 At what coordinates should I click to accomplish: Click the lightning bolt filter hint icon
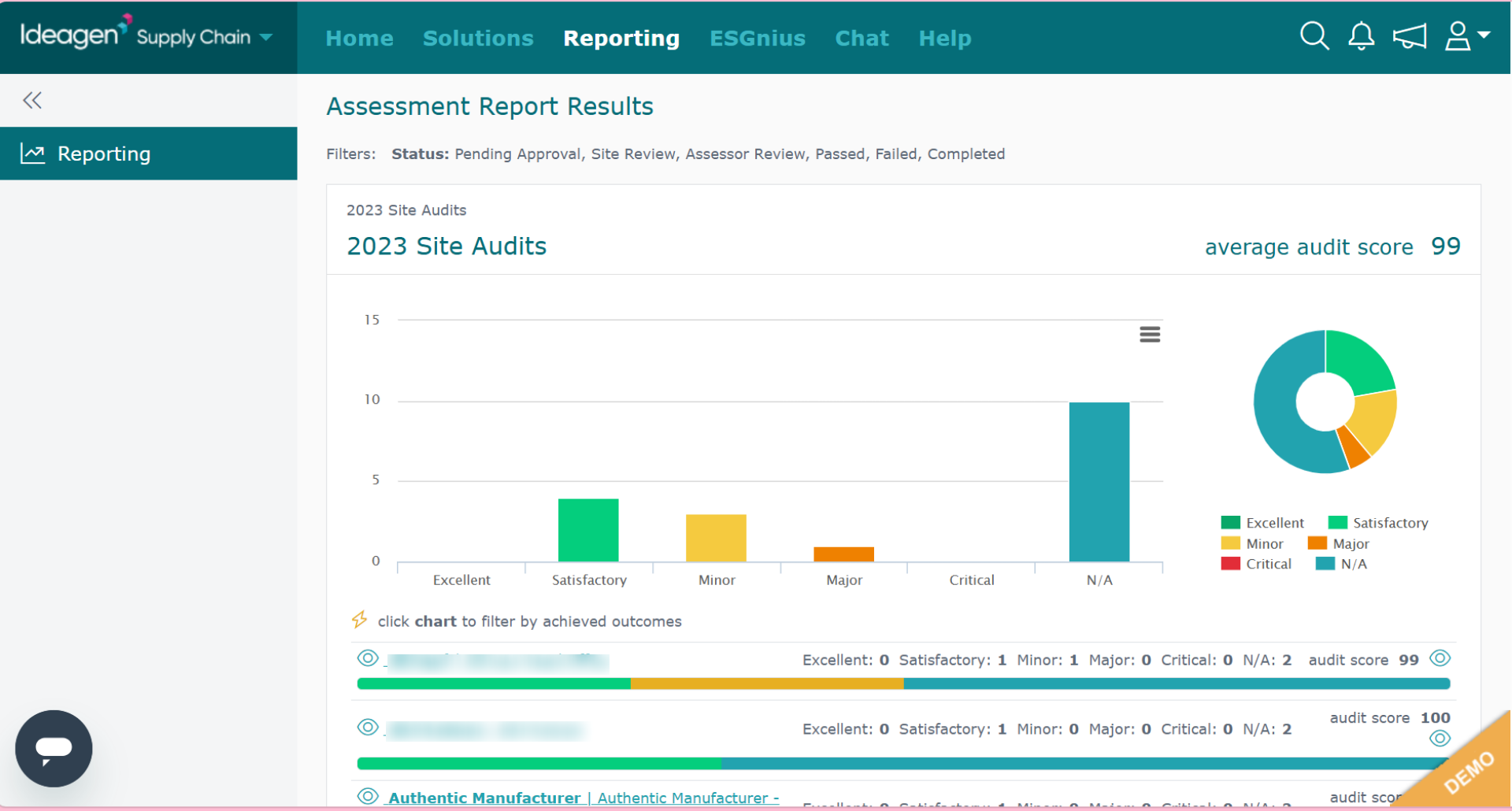click(x=360, y=620)
